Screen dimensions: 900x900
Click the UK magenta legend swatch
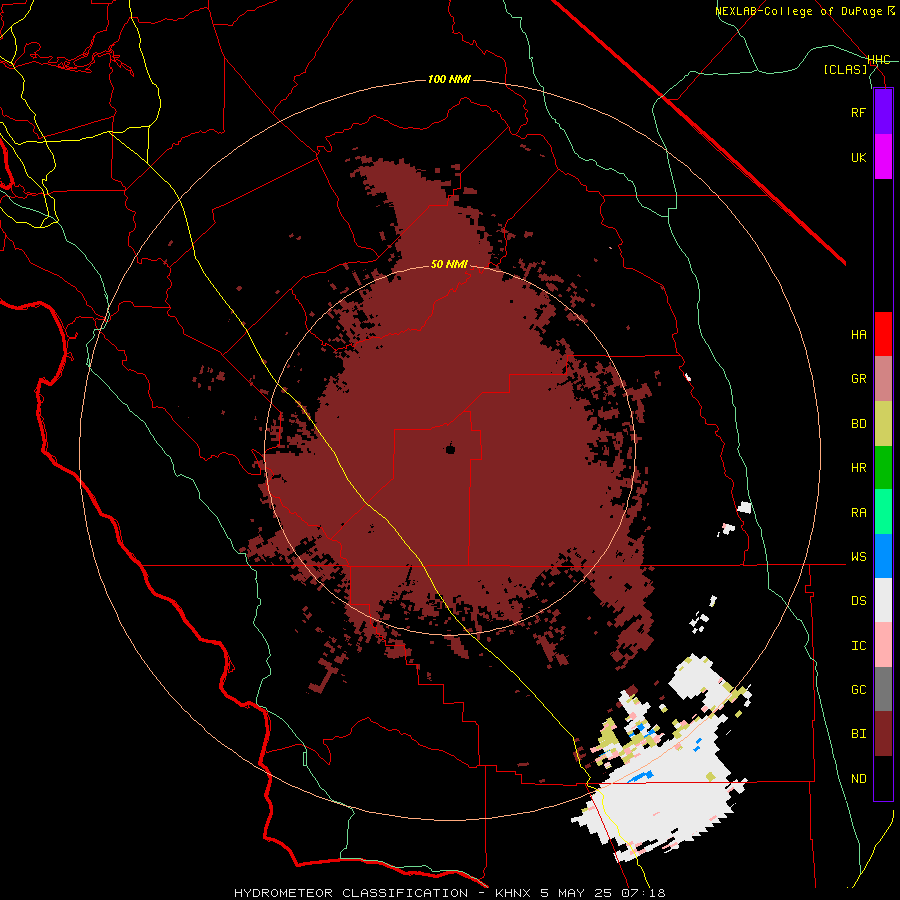(883, 157)
